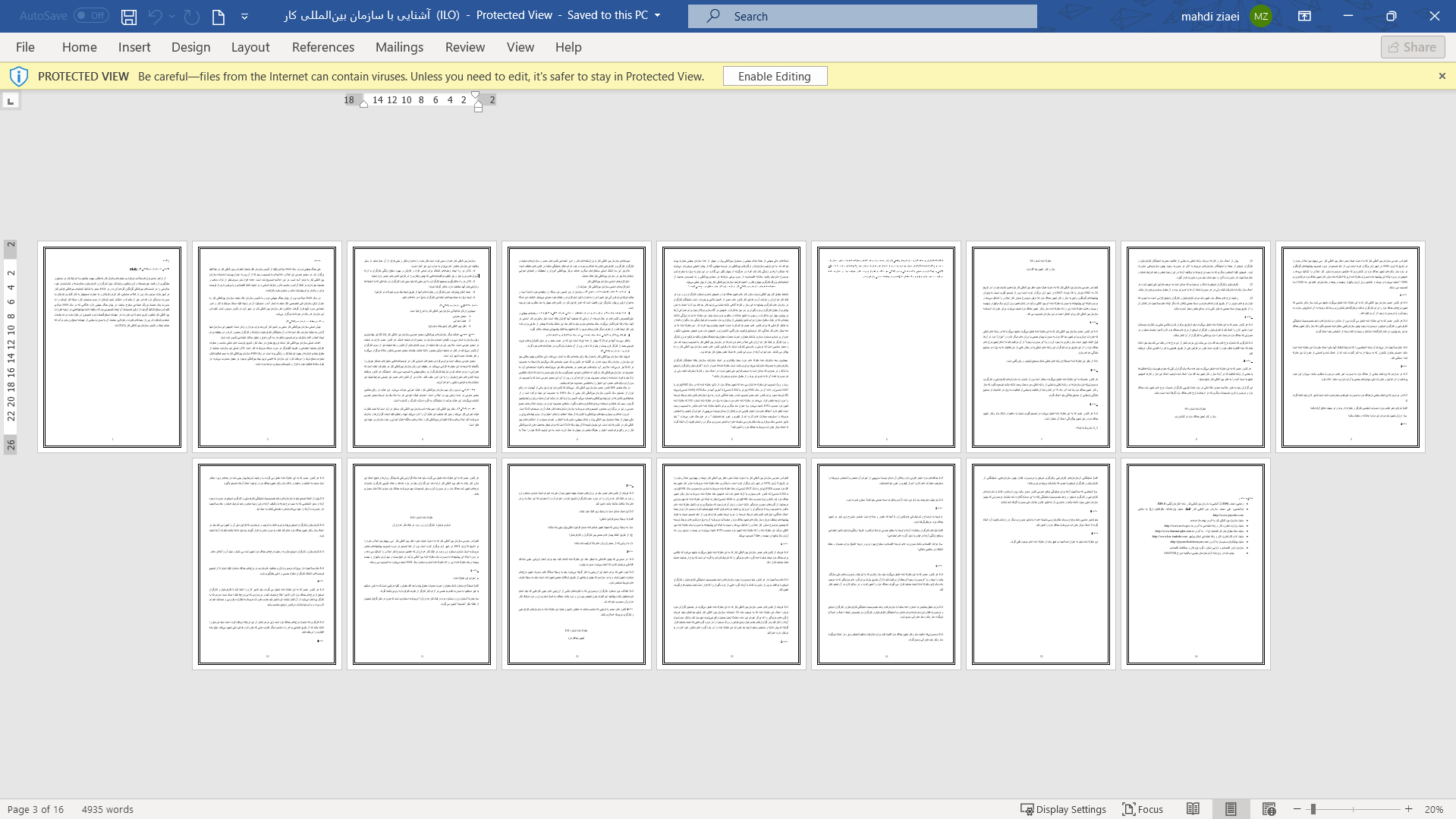Toggle the AutoSave switch
The image size is (1456, 819).
[91, 15]
